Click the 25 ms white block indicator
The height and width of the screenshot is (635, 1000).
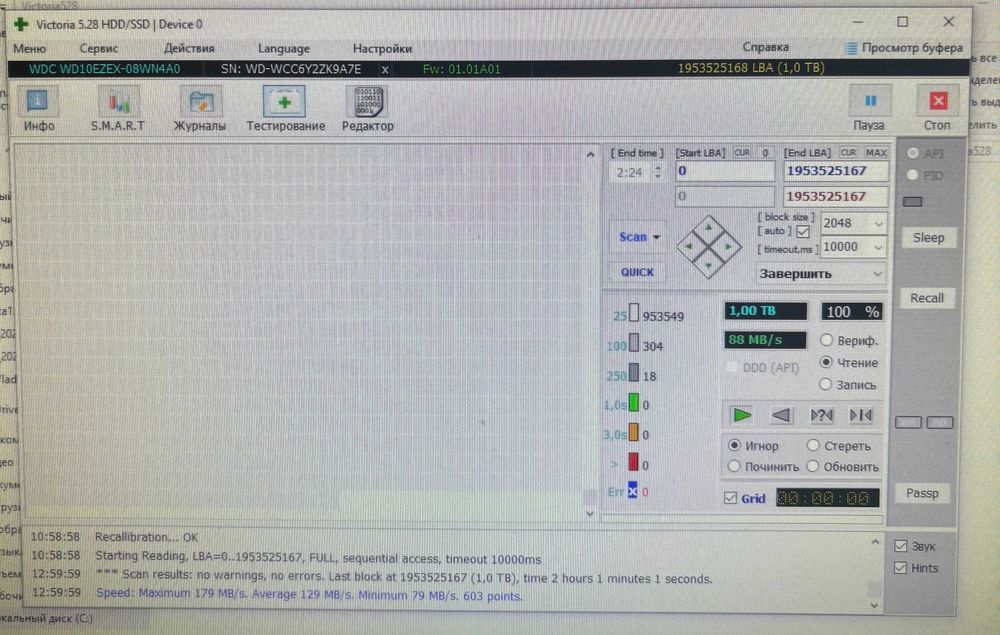coord(633,312)
